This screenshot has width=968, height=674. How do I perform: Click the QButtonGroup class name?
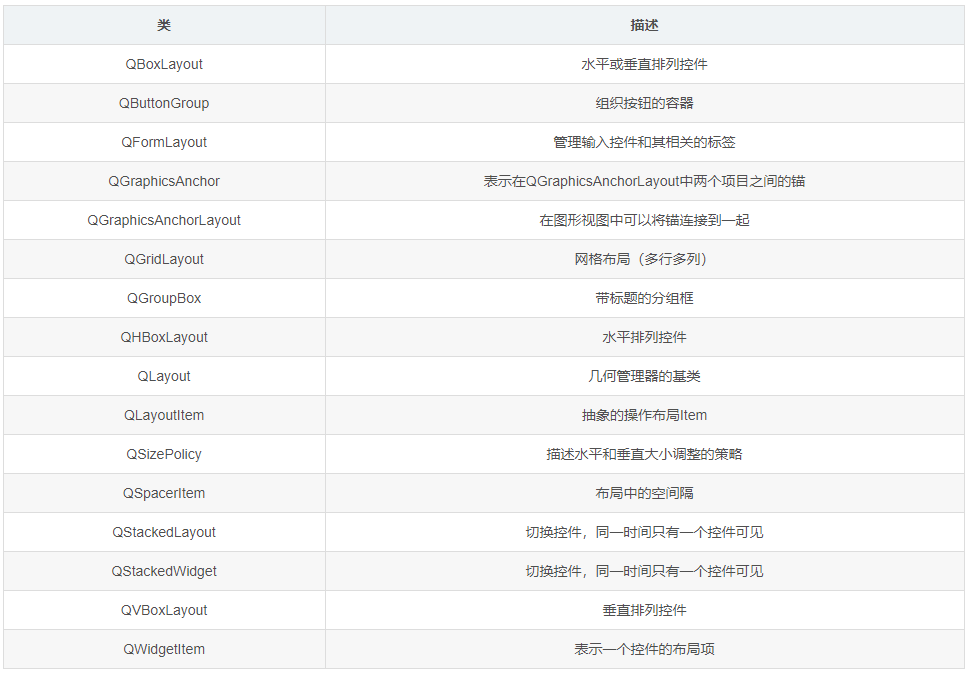164,103
